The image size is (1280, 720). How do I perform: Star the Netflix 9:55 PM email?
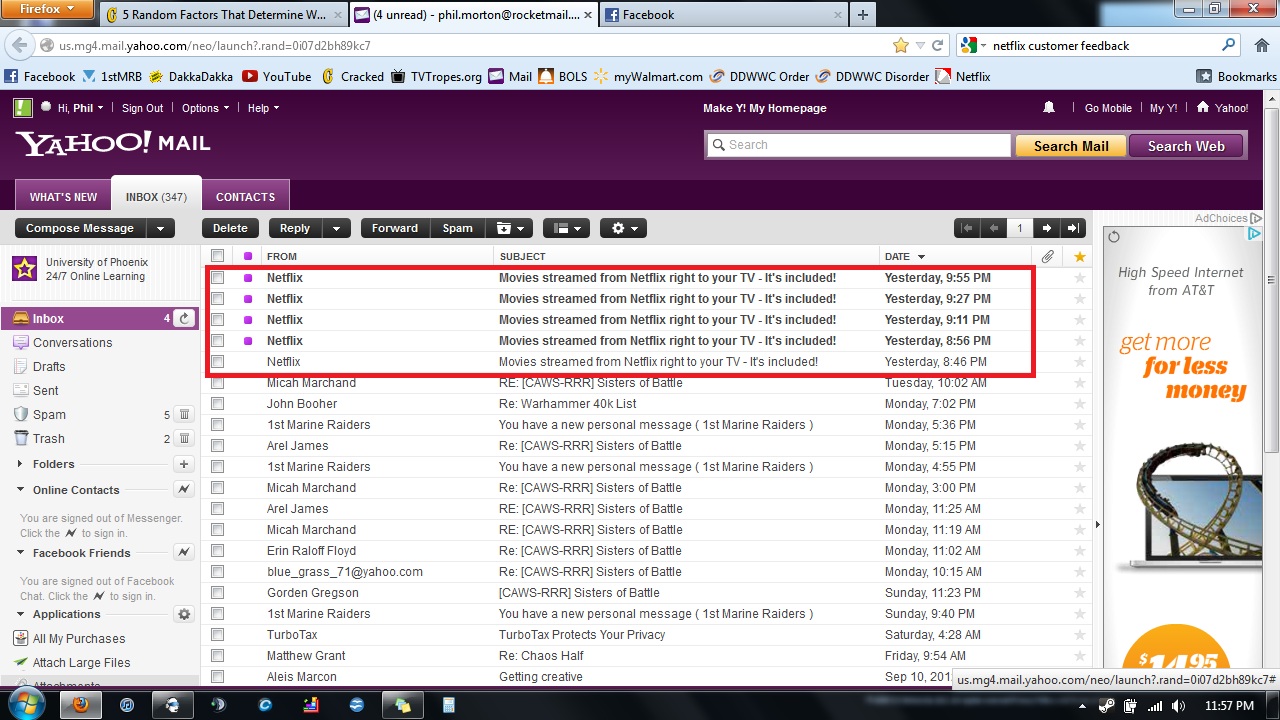pos(1079,278)
